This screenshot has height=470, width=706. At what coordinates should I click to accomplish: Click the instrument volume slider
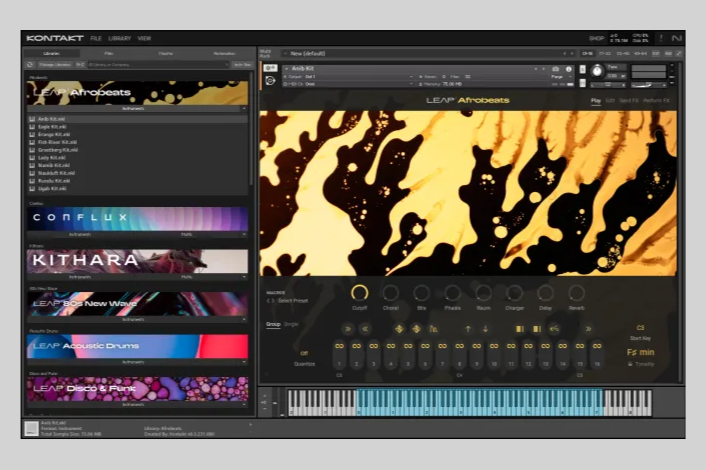pyautogui.click(x=648, y=85)
